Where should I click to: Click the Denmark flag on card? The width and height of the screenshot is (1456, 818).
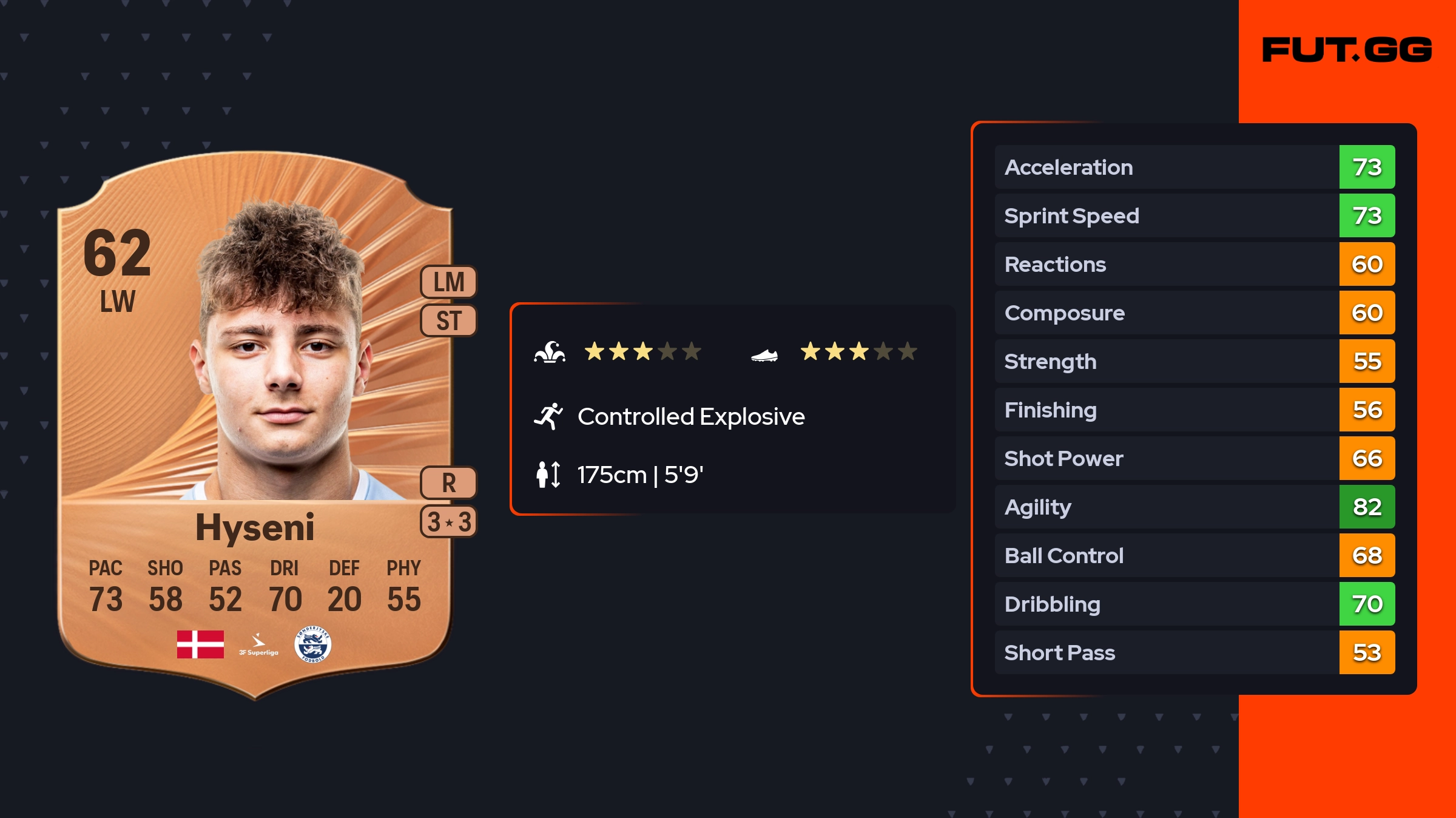pos(200,644)
